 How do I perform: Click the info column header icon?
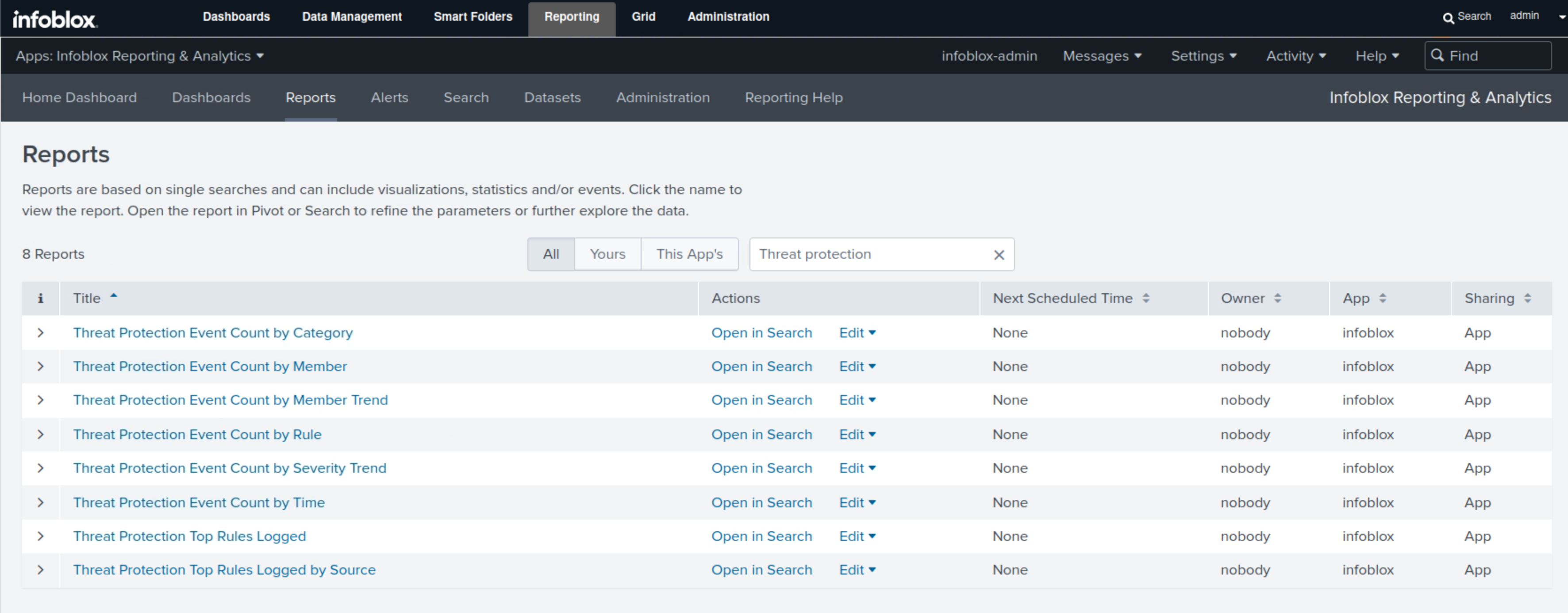click(x=40, y=298)
